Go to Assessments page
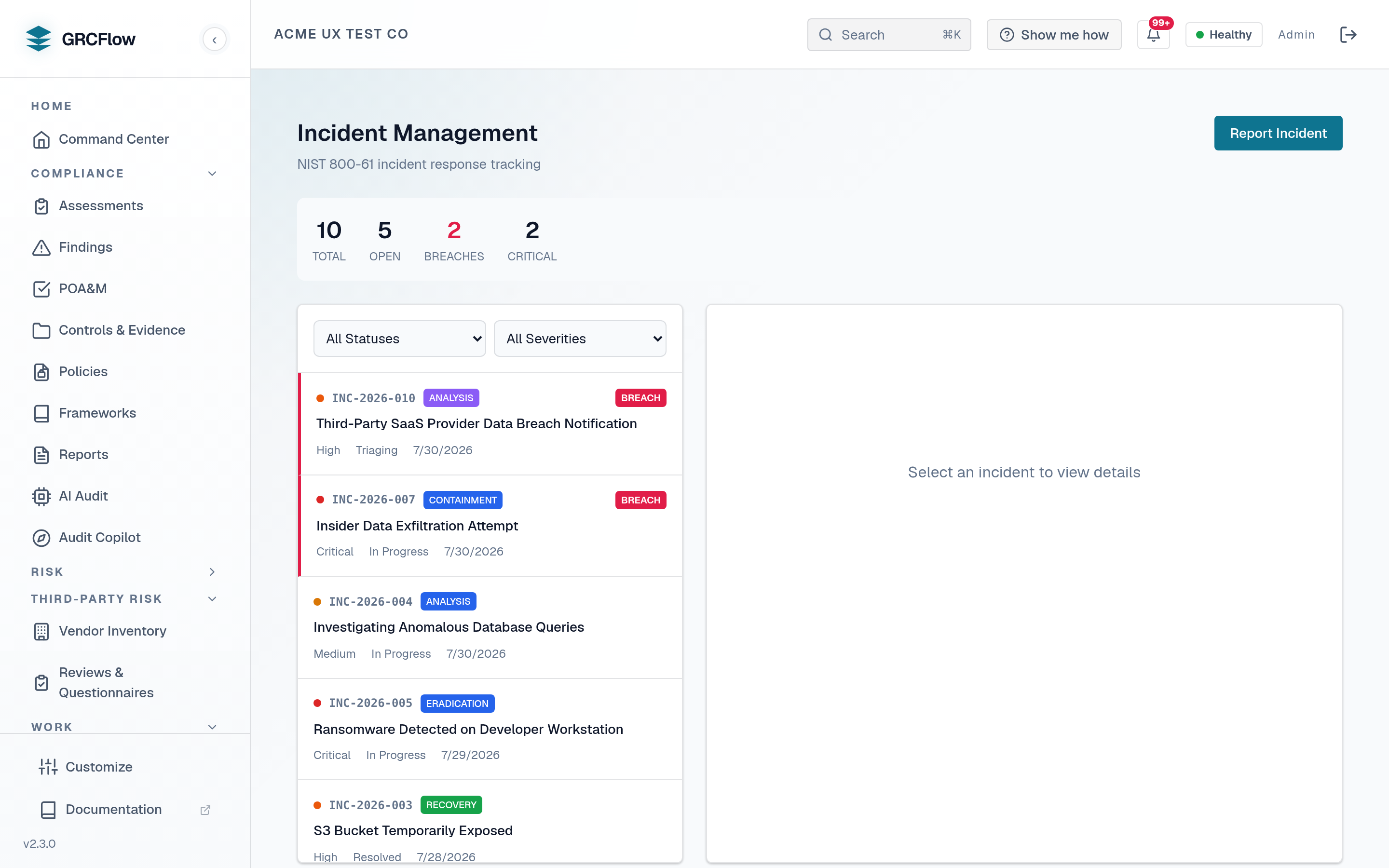The width and height of the screenshot is (1389, 868). pyautogui.click(x=124, y=206)
